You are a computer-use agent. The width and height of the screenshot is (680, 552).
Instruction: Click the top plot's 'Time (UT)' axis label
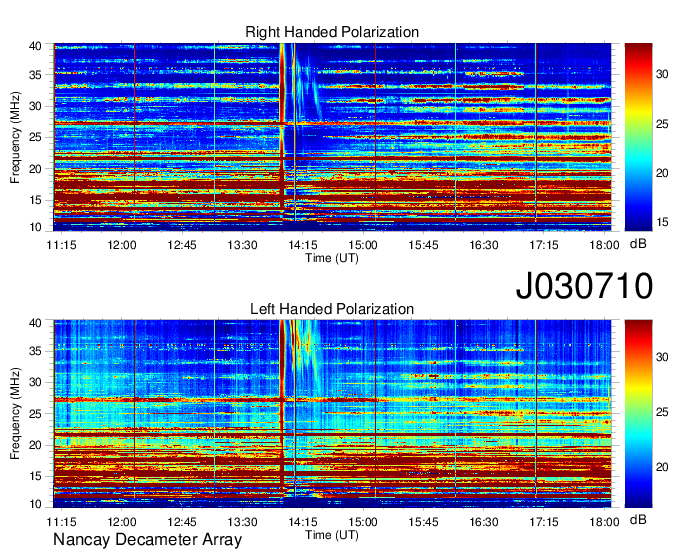(x=332, y=258)
